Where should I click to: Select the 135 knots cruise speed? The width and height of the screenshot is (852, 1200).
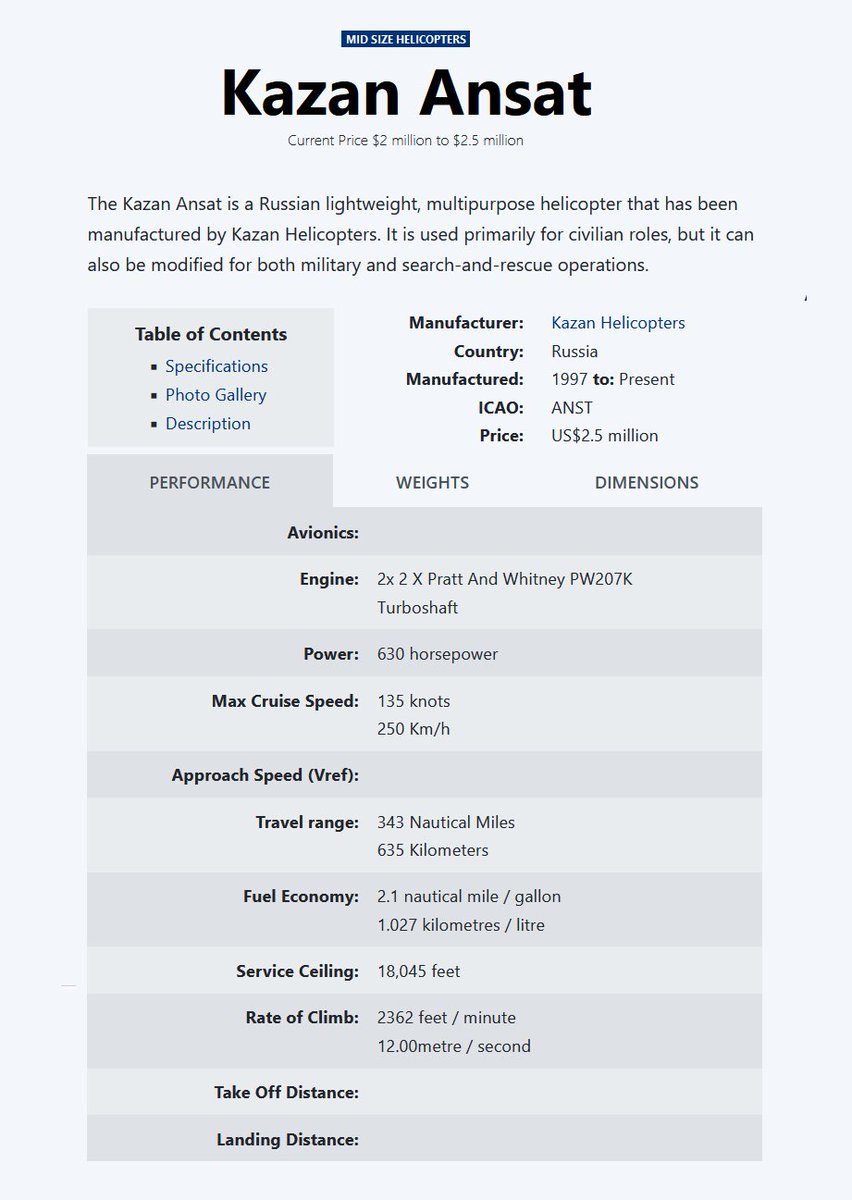(414, 701)
